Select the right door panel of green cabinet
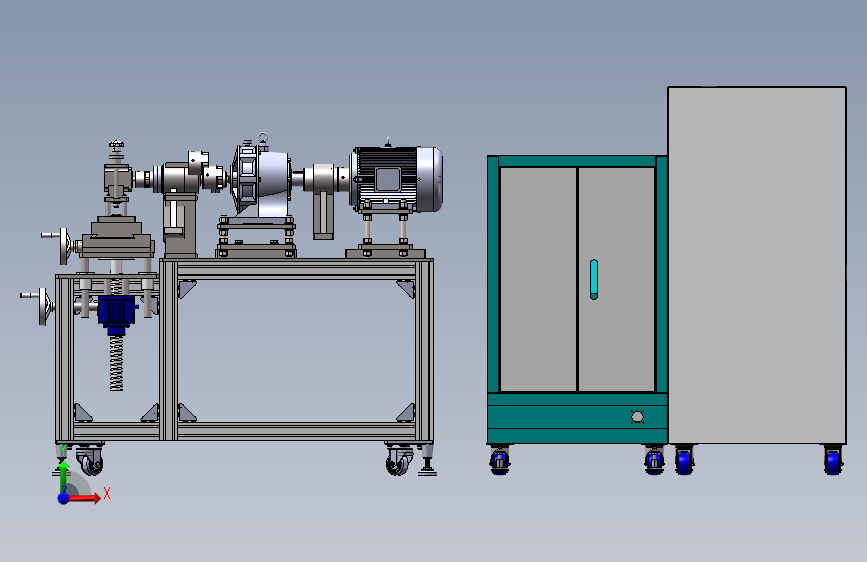The width and height of the screenshot is (867, 562). [x=617, y=279]
